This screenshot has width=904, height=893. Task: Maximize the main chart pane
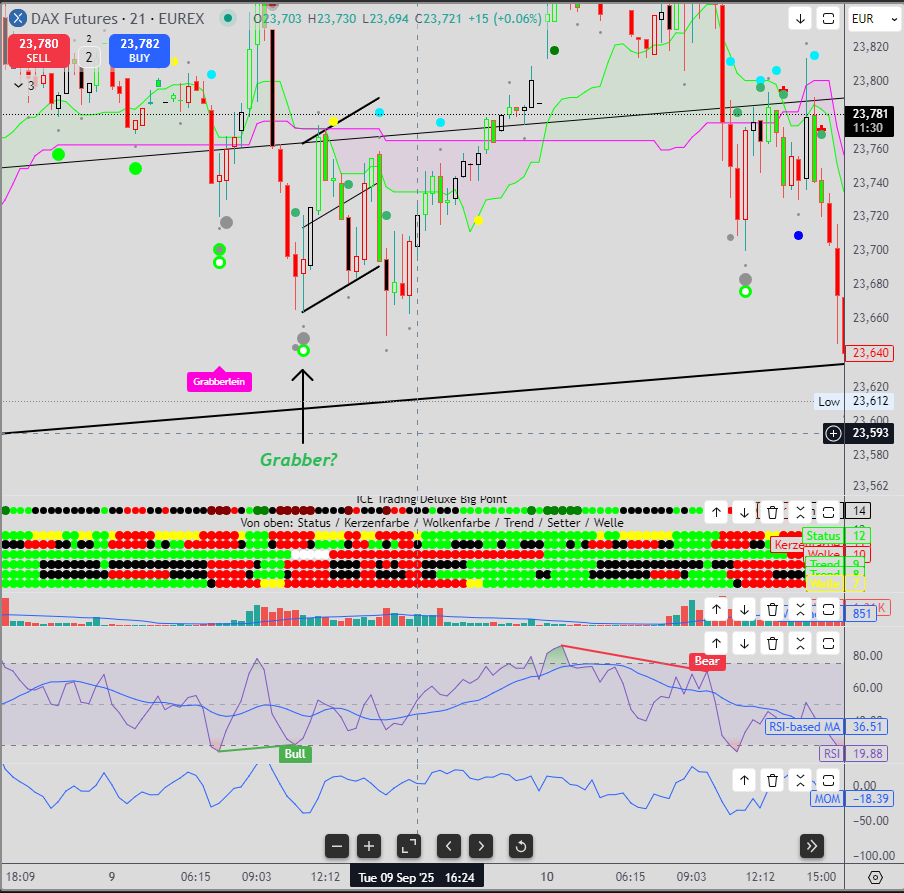click(828, 18)
